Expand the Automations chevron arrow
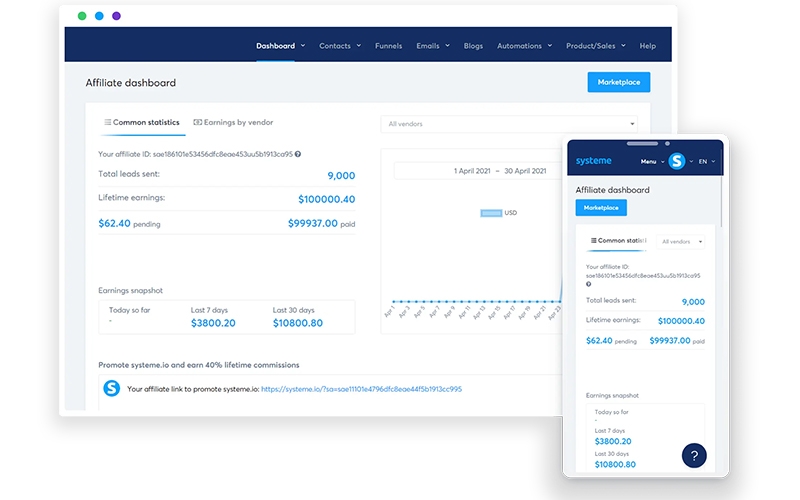Viewport: 800px width, 500px height. (550, 45)
